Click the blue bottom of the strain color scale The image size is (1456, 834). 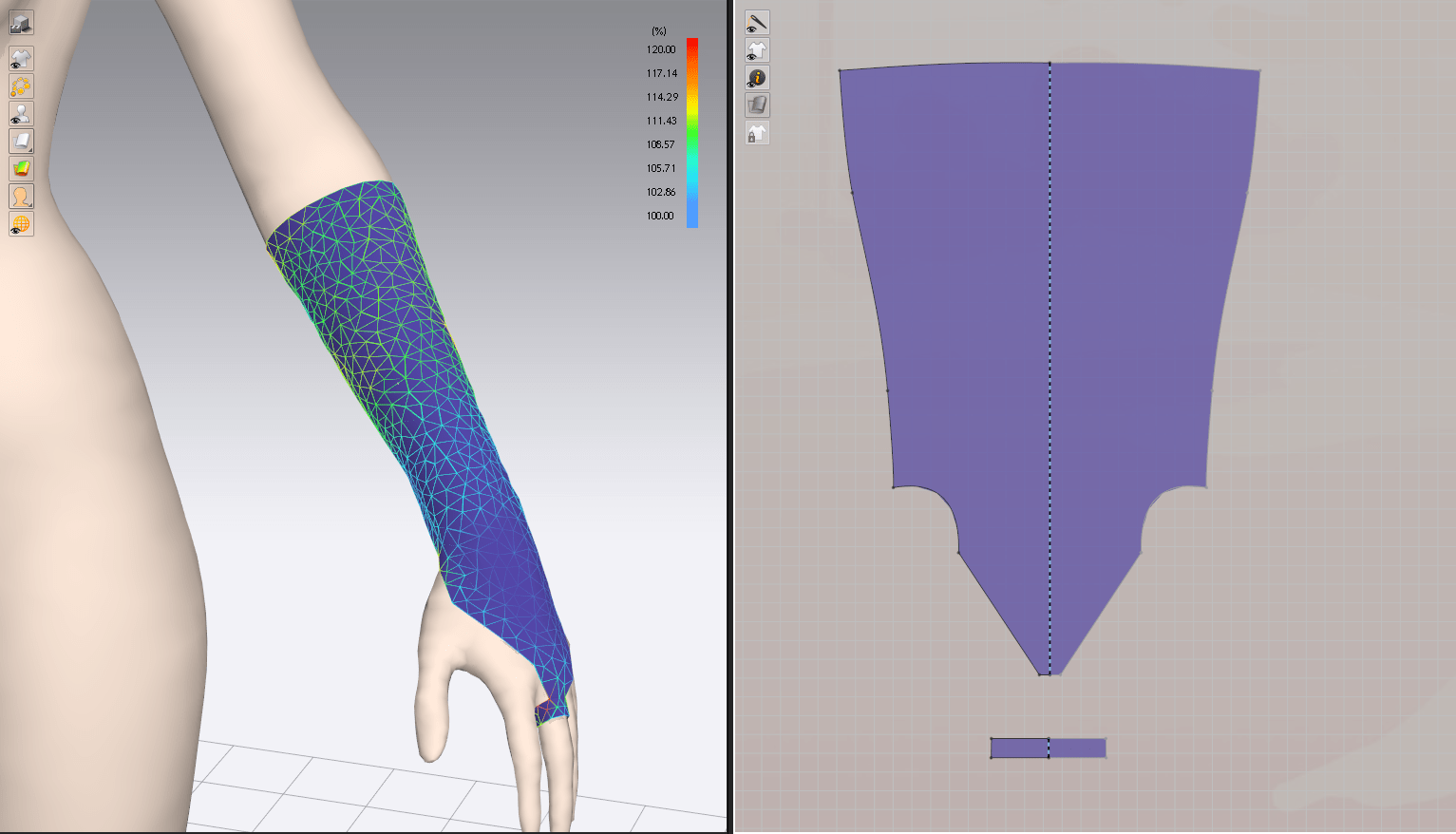click(692, 218)
